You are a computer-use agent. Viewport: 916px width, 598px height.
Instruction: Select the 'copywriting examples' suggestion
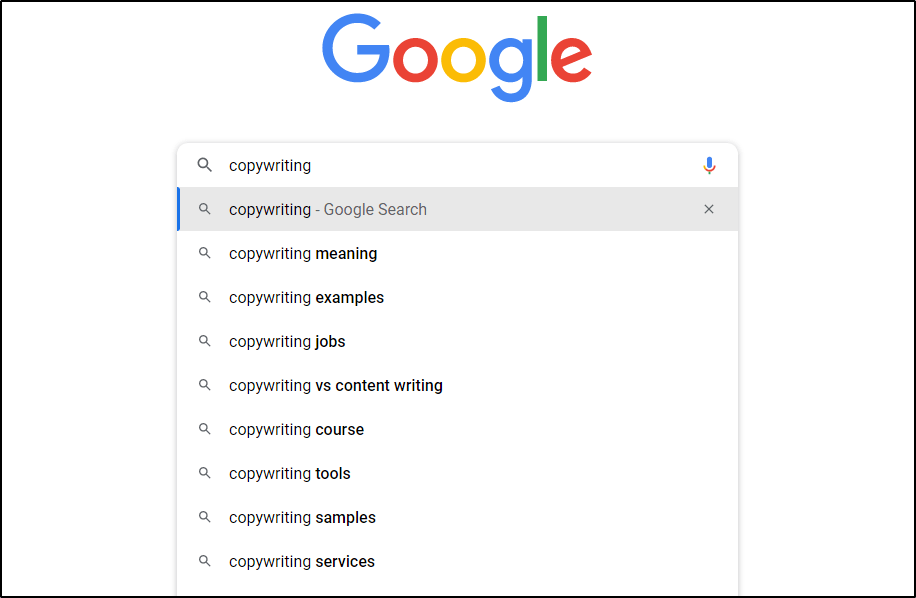pyautogui.click(x=307, y=297)
